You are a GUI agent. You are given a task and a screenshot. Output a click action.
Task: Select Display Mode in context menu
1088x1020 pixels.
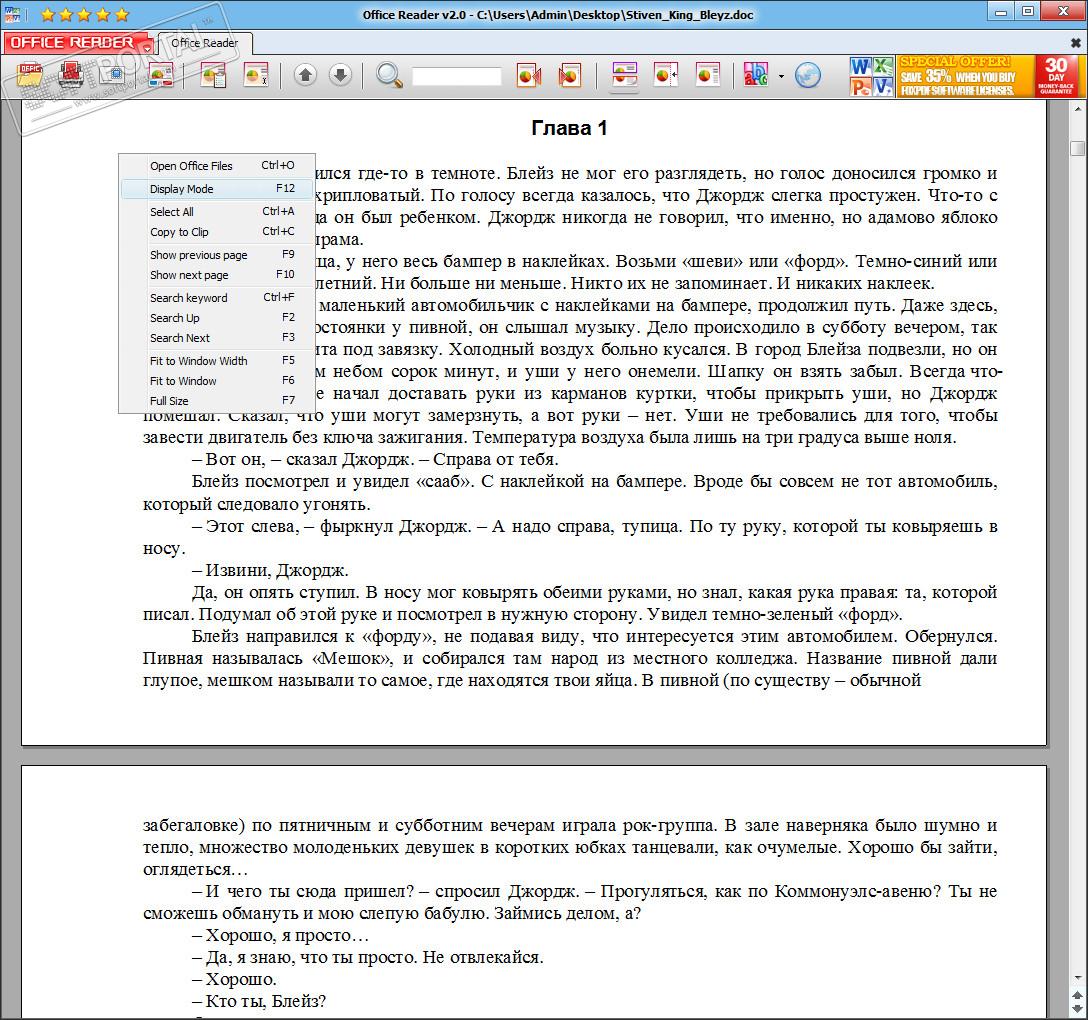pos(217,189)
